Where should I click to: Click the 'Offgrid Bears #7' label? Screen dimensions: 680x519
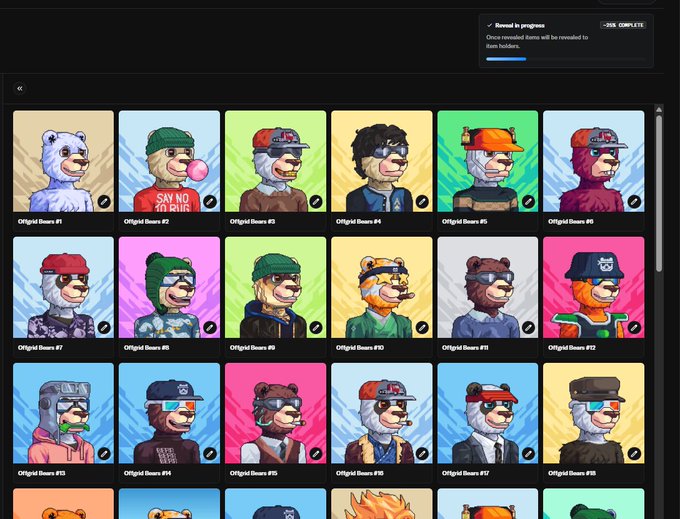(40, 348)
